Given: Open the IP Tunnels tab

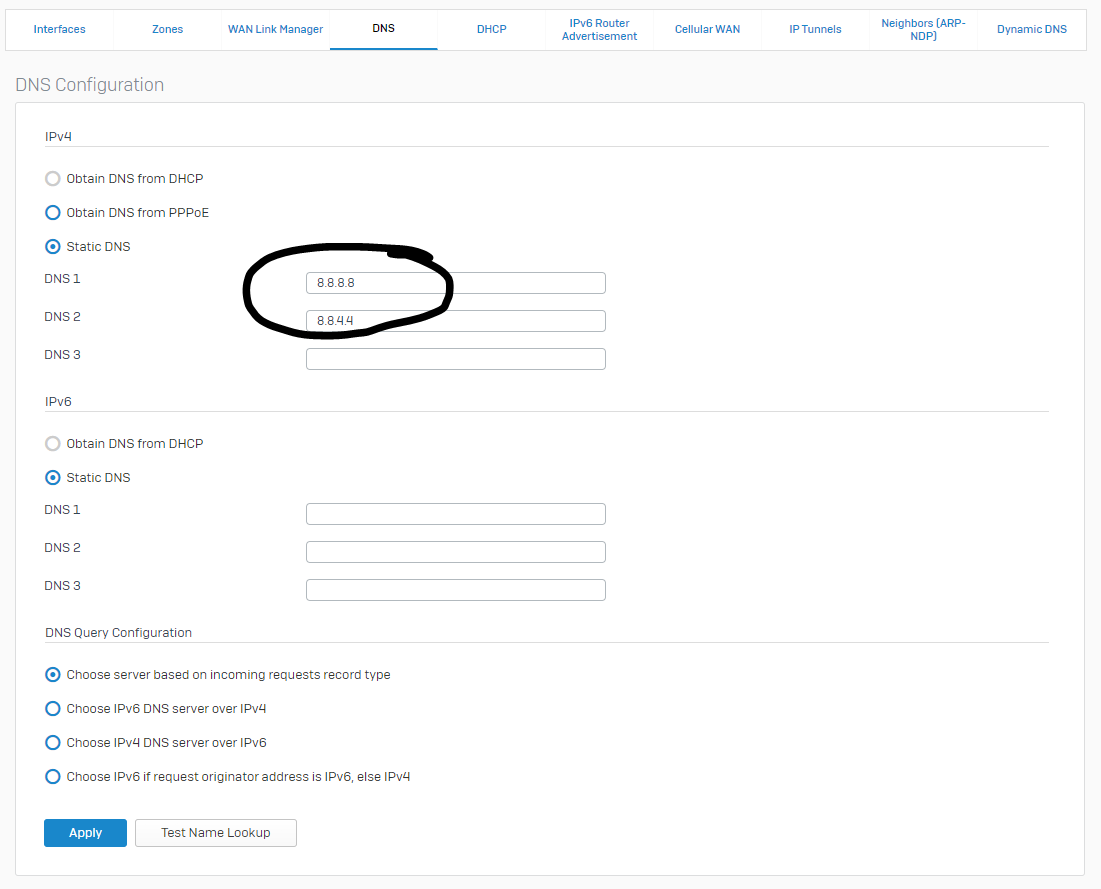Looking at the screenshot, I should point(815,29).
